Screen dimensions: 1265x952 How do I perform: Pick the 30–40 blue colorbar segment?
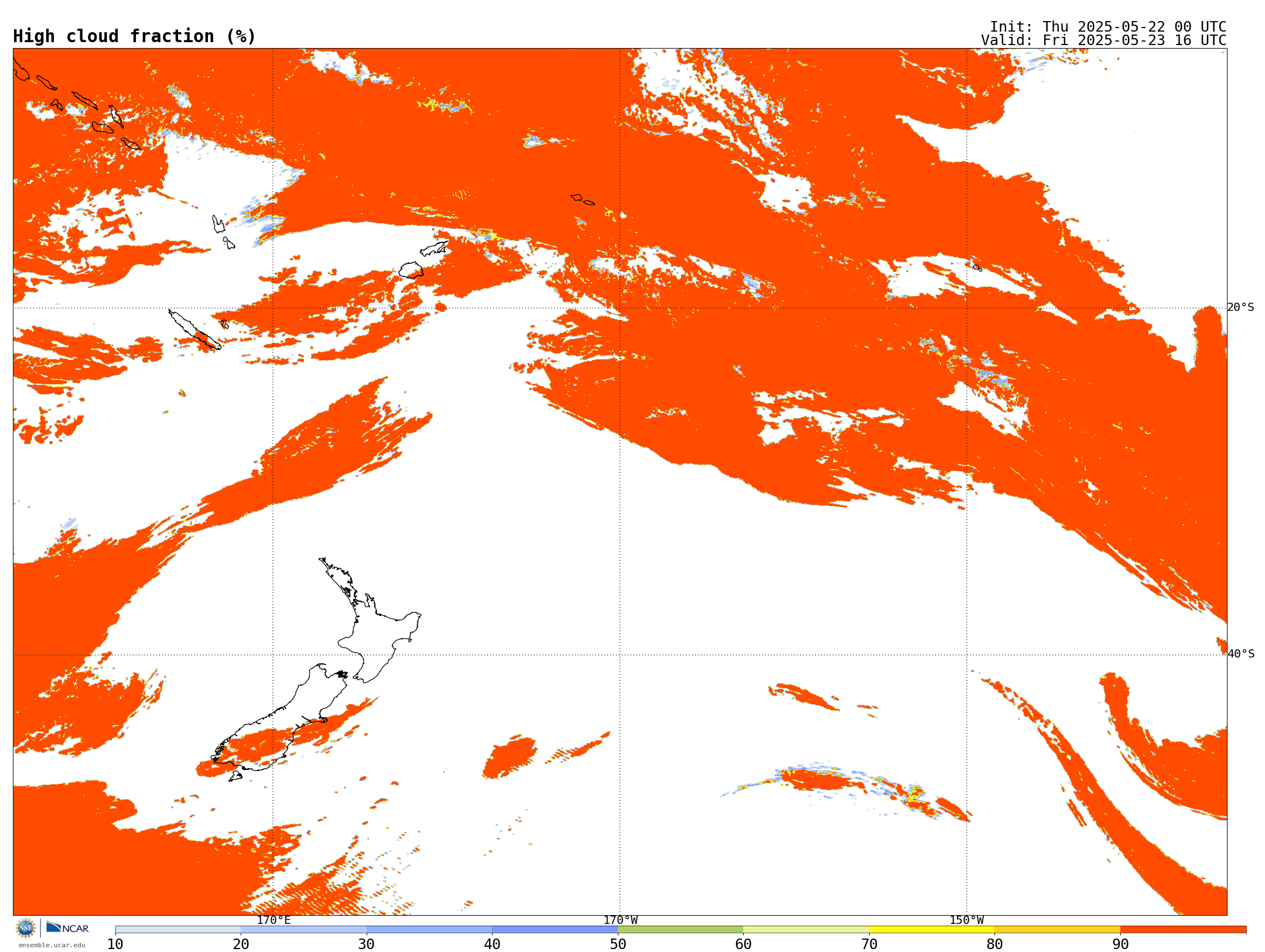[x=429, y=930]
